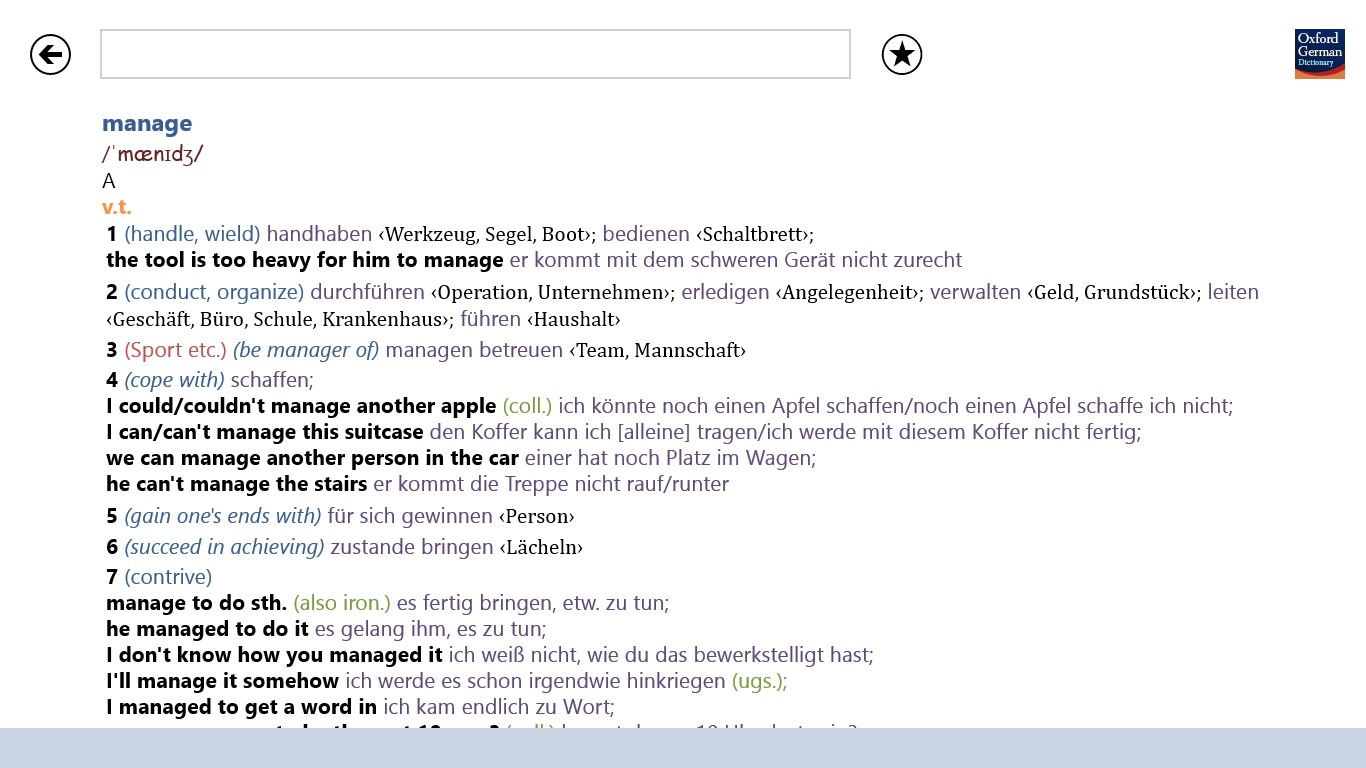Click the Oxford German Dictionary logo

pos(1319,53)
